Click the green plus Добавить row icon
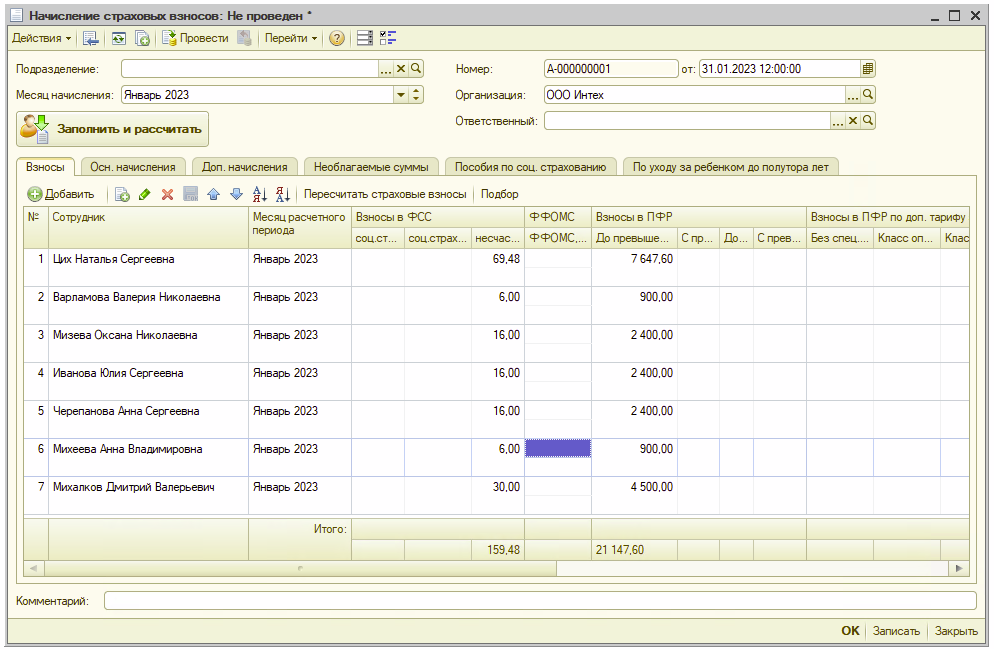Viewport: 994px width, 649px height. click(35, 194)
